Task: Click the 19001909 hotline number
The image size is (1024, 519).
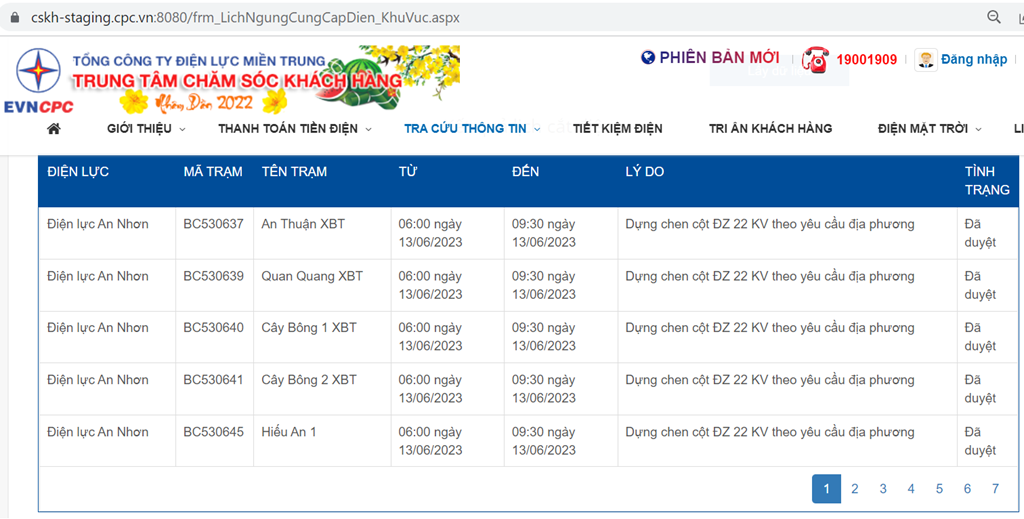Action: click(867, 59)
